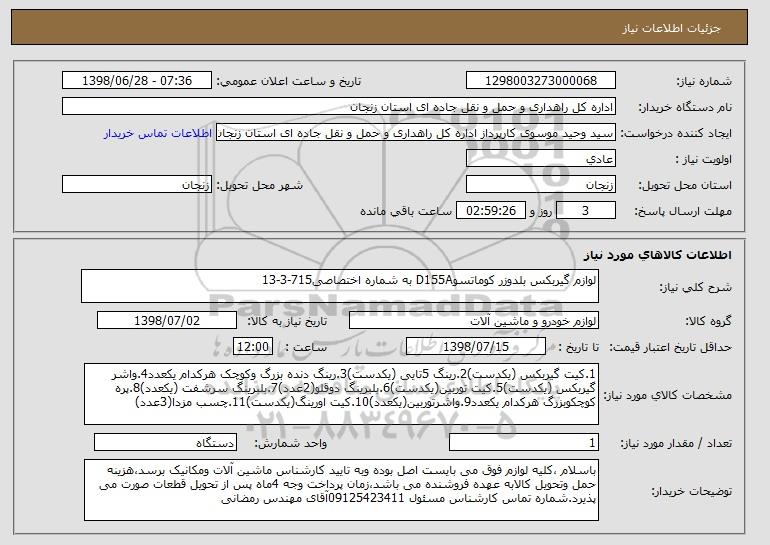Select the label ایجاد کننده درخواست
770x545 pixels.
[x=676, y=133]
